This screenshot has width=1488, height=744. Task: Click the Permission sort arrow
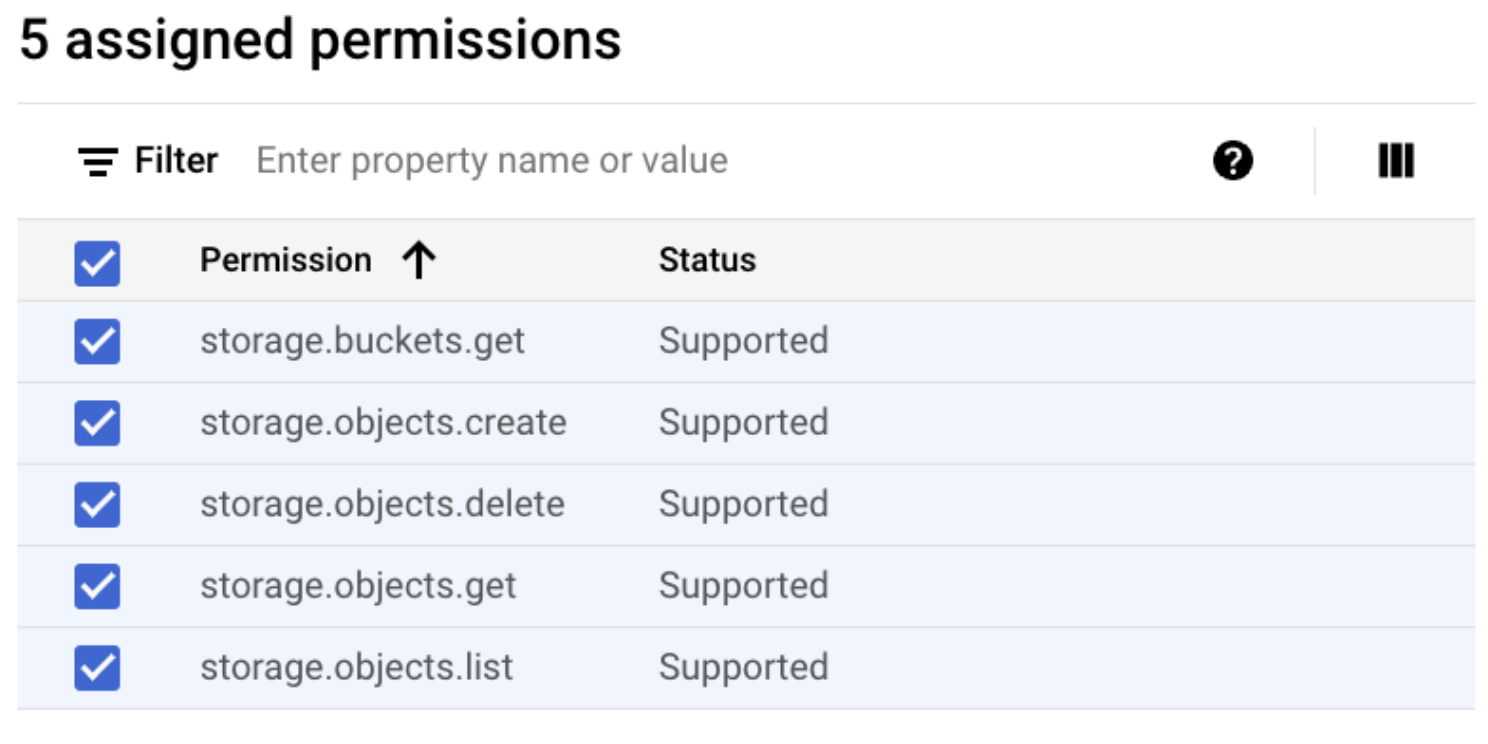(x=419, y=261)
